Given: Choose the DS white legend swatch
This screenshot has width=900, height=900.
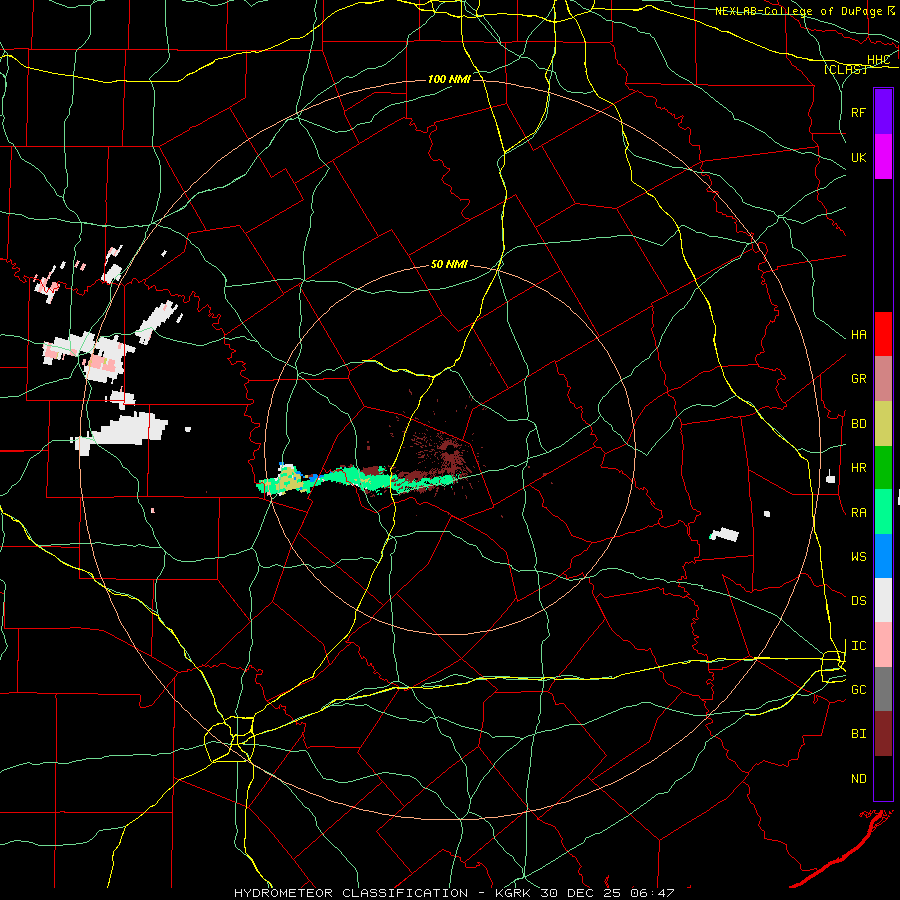Looking at the screenshot, I should point(883,600).
